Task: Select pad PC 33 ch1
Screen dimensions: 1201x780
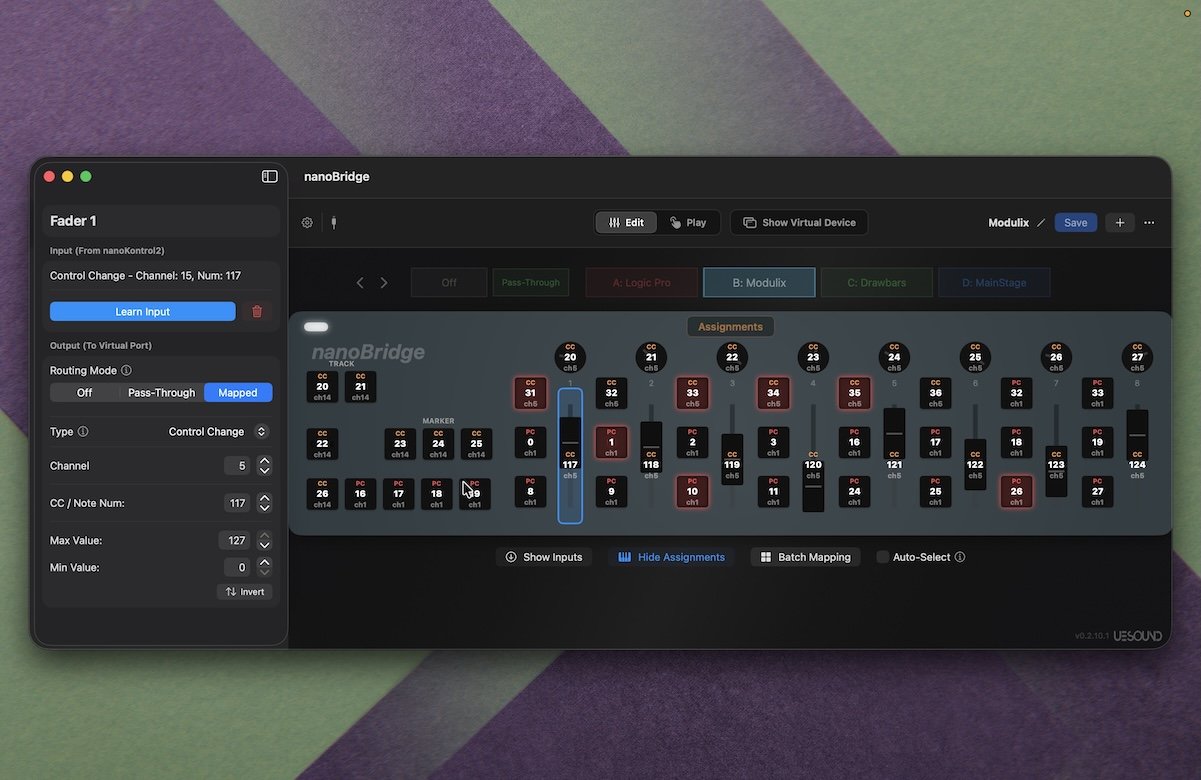Action: coord(1097,393)
